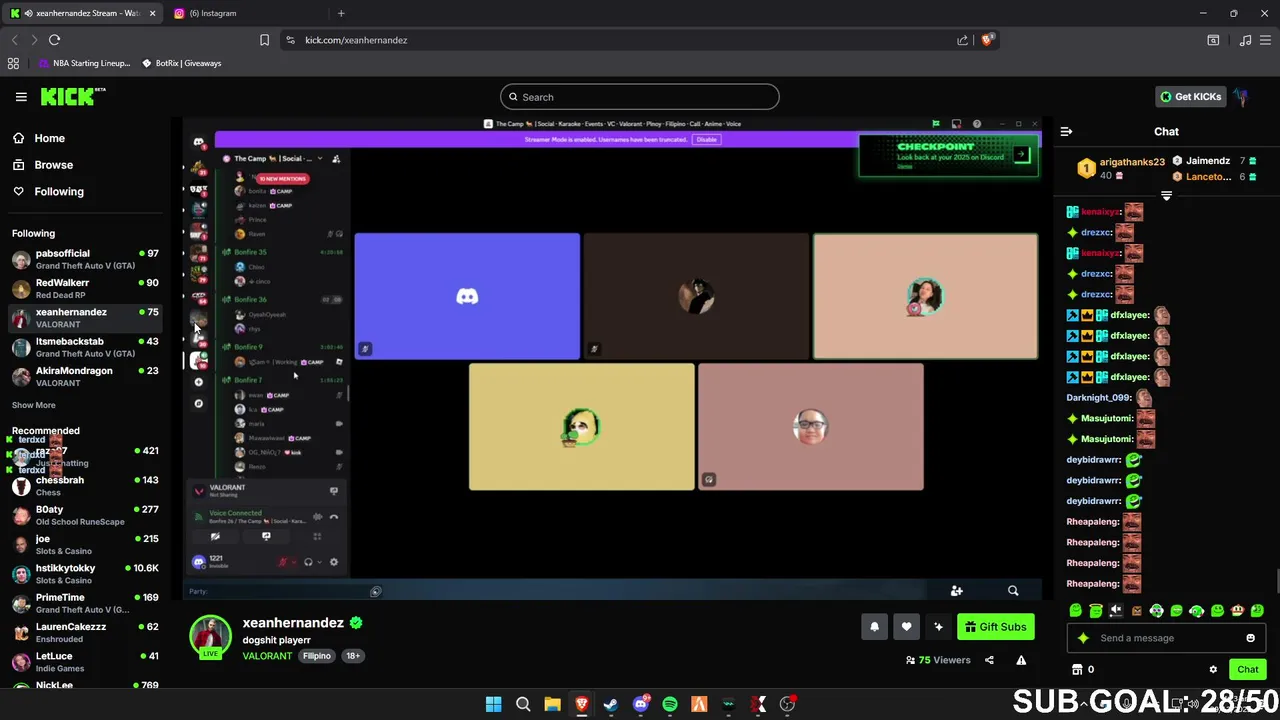This screenshot has height=720, width=1280.
Task: Expand the Show More following list
Action: [x=34, y=405]
